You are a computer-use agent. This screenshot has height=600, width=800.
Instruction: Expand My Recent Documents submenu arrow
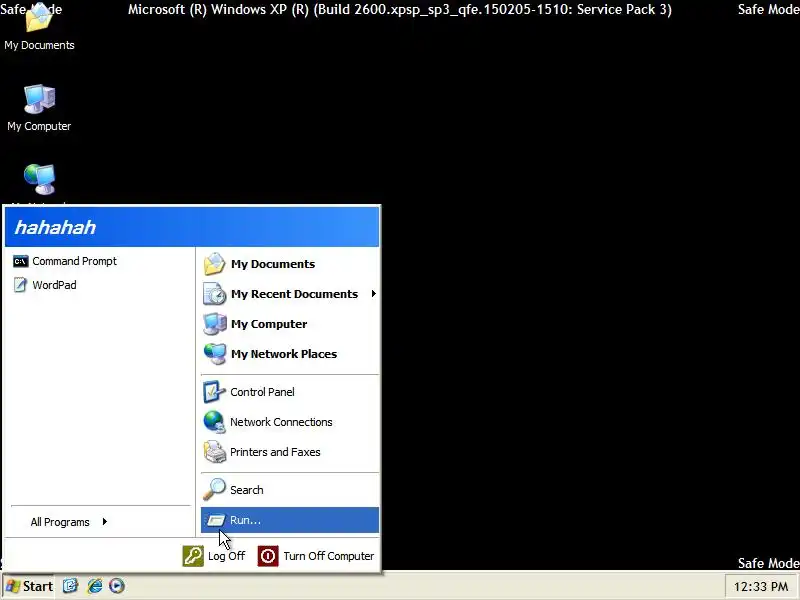pos(373,293)
